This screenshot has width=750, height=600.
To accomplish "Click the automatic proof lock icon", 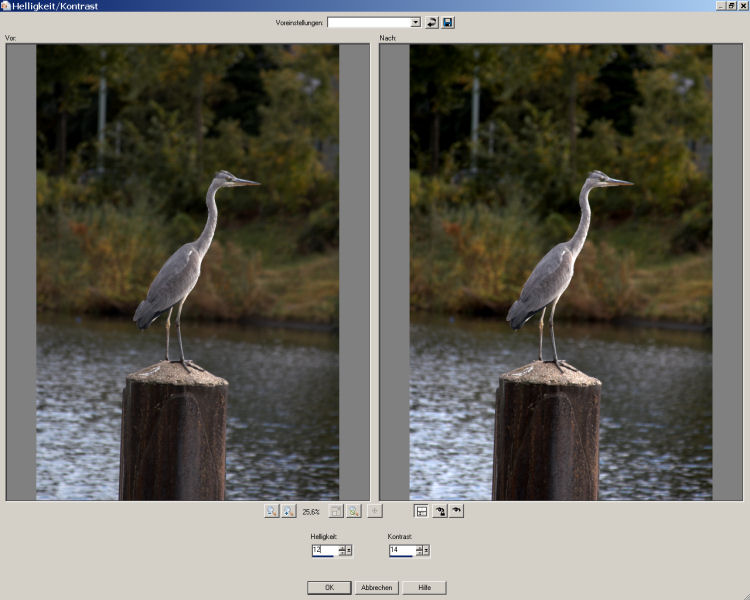I will (440, 511).
